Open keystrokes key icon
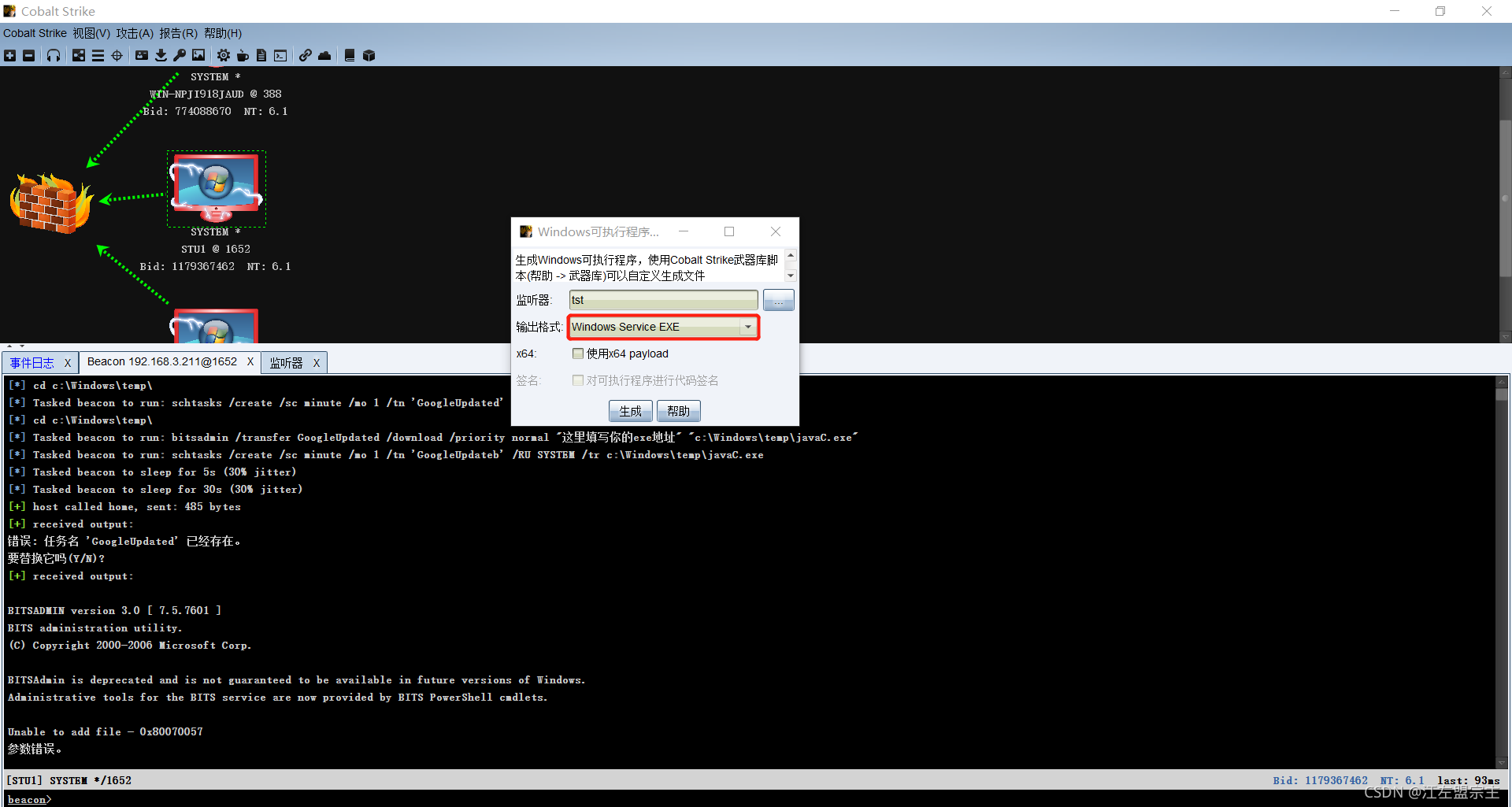1512x807 pixels. pos(180,55)
